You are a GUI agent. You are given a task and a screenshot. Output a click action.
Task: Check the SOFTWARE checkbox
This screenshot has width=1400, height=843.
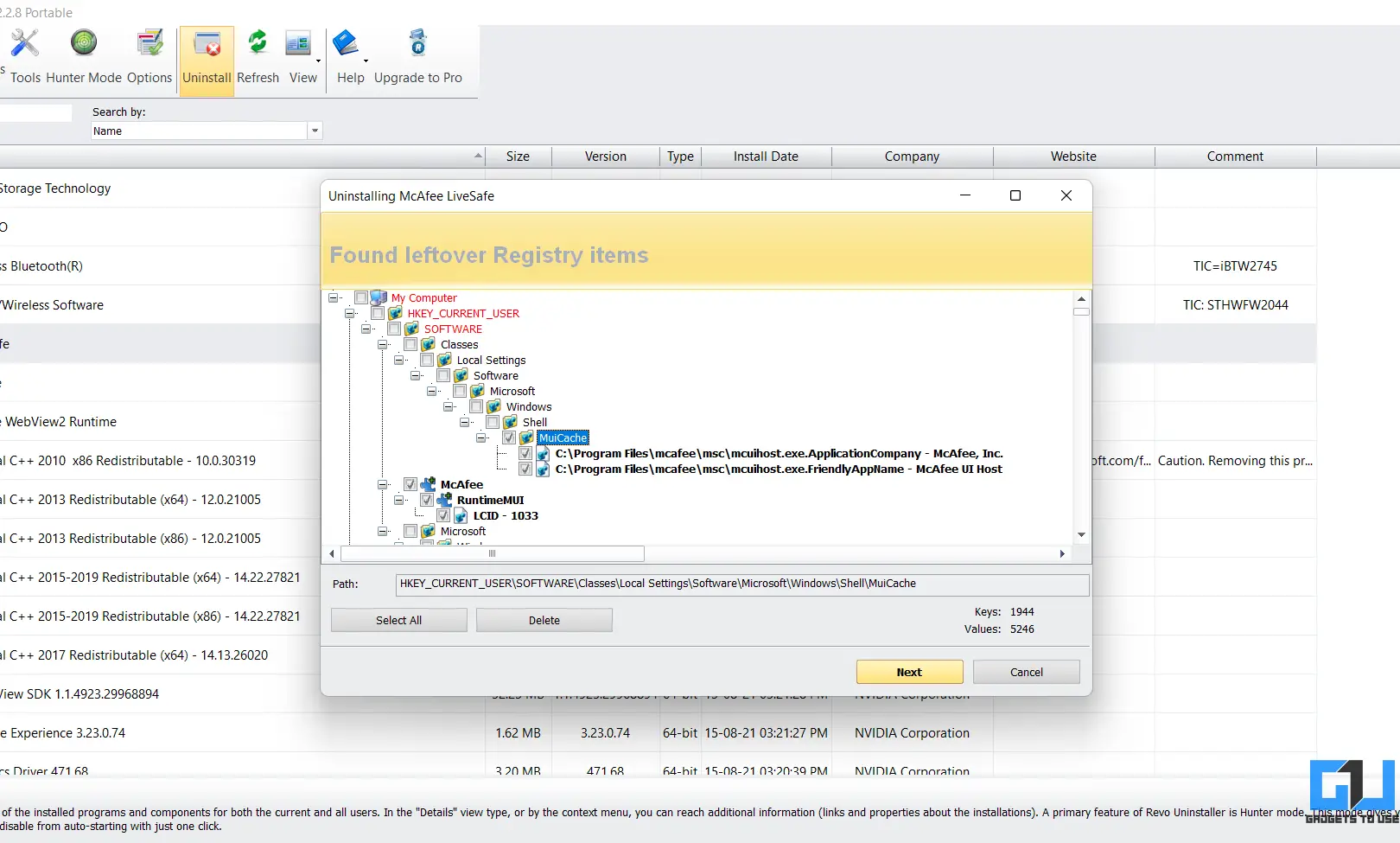click(x=394, y=329)
